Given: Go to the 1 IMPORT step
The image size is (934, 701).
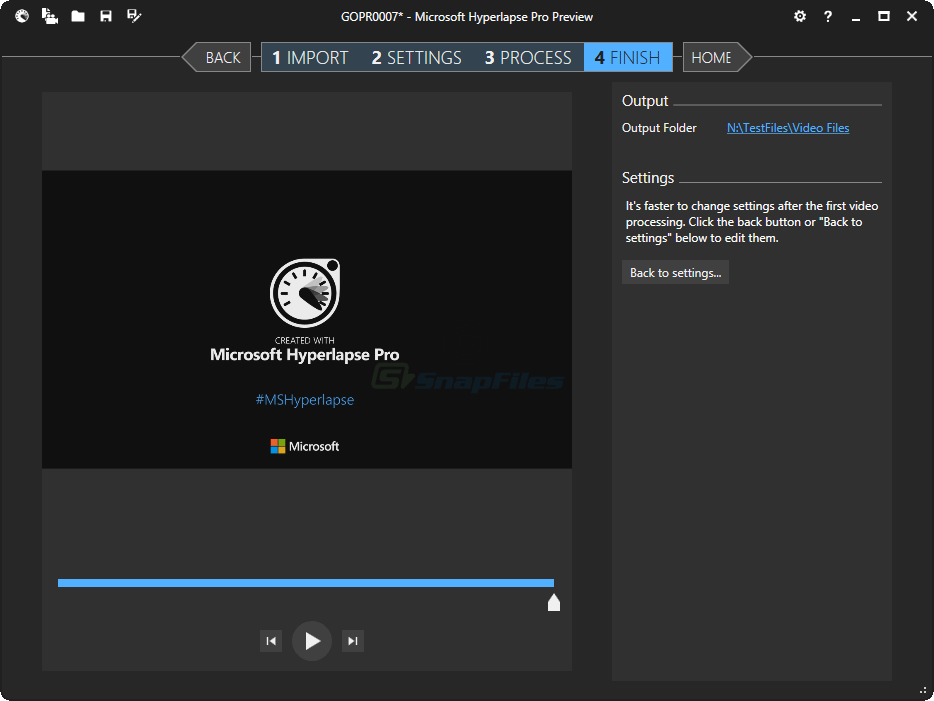Looking at the screenshot, I should (x=310, y=58).
